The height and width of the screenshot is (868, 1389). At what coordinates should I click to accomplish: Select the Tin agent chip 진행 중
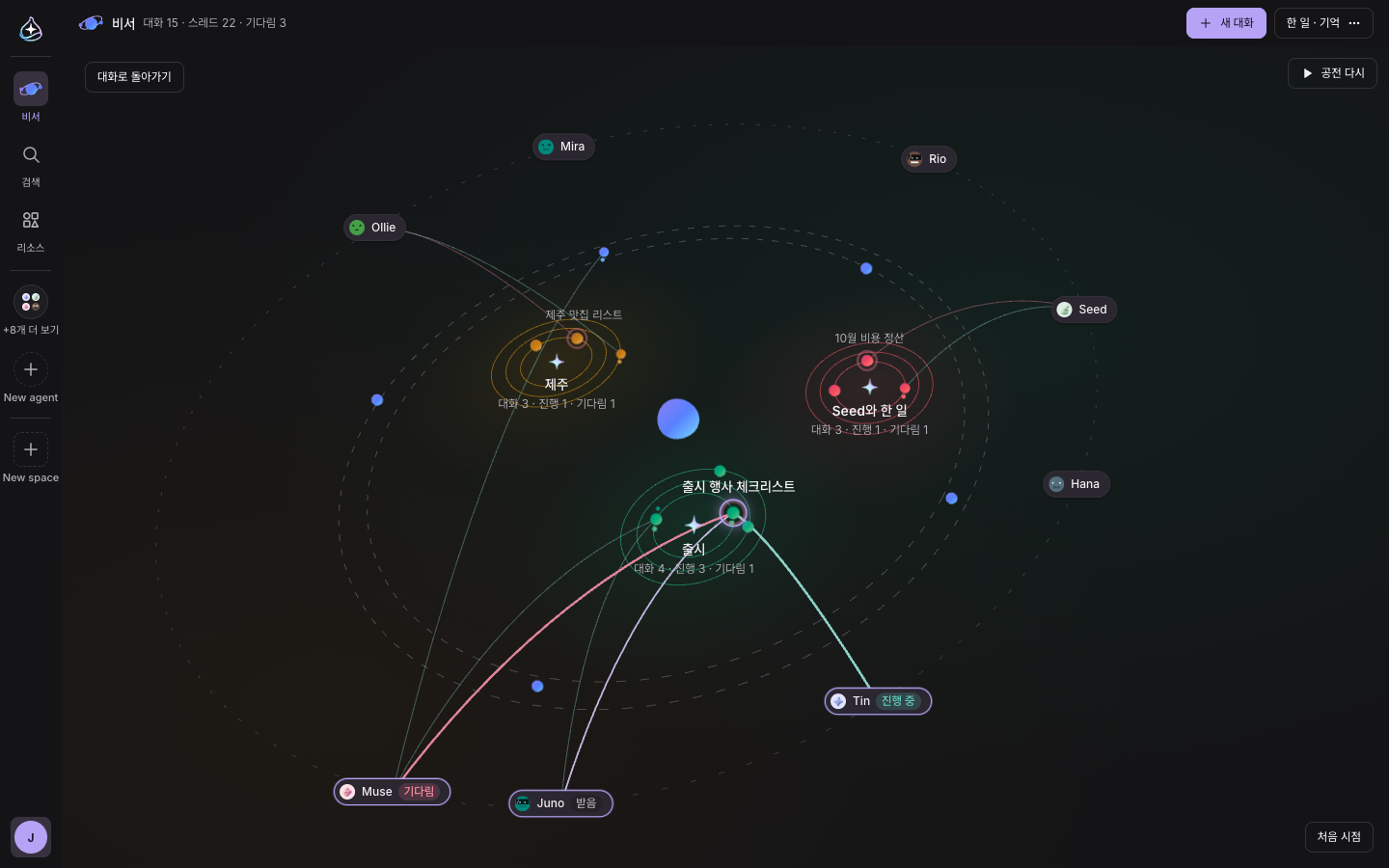pyautogui.click(x=878, y=701)
